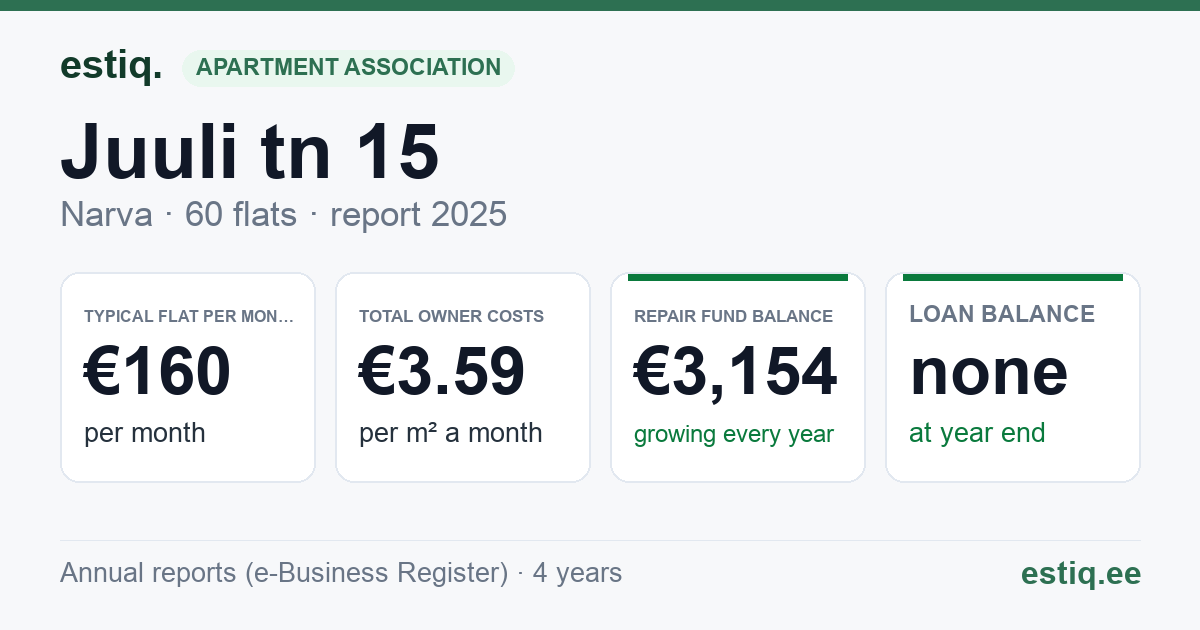Click 'growing every year' text
This screenshot has width=1200, height=630.
pyautogui.click(x=734, y=434)
